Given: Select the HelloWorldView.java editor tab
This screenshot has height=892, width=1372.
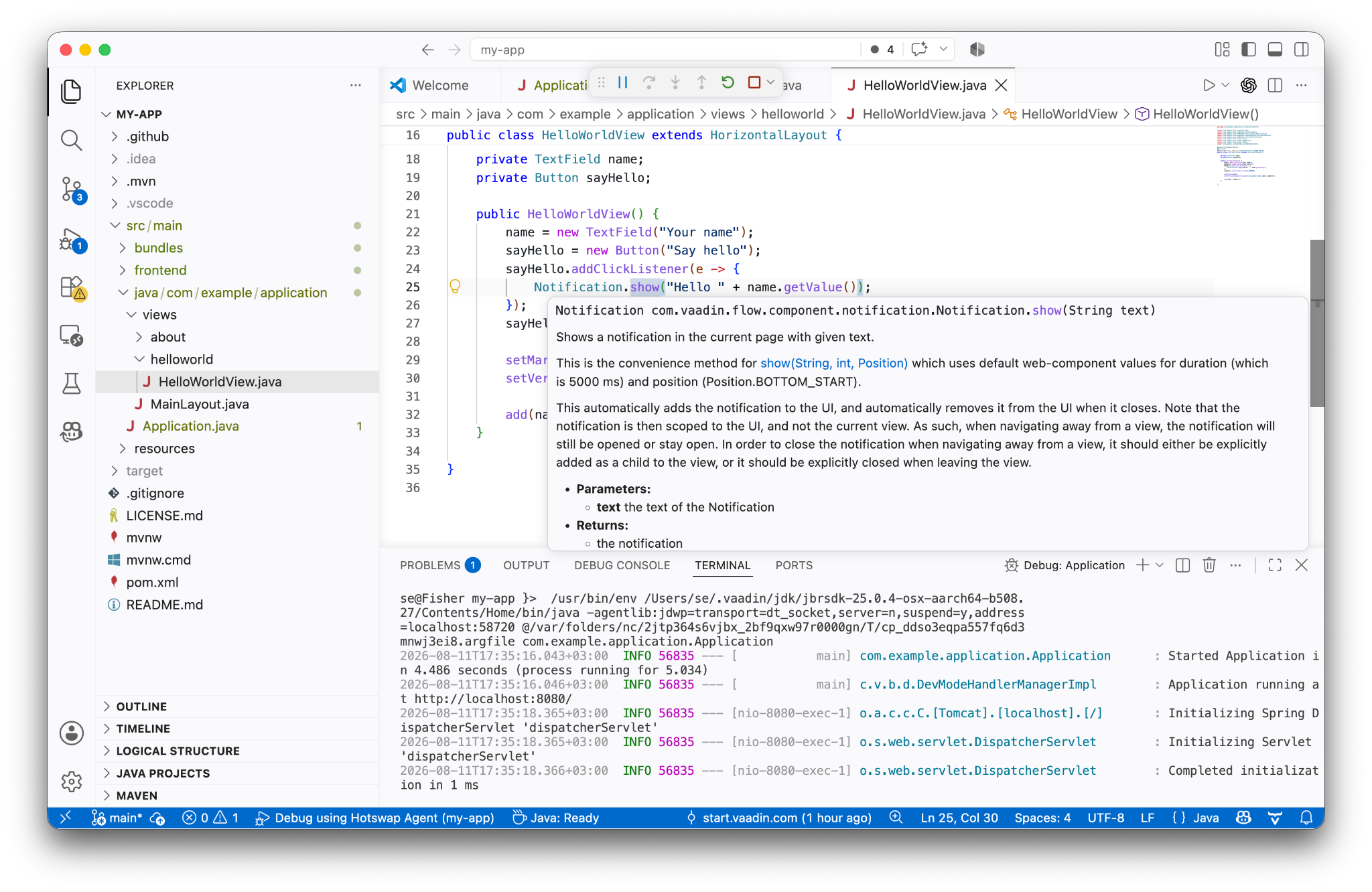Looking at the screenshot, I should point(924,85).
